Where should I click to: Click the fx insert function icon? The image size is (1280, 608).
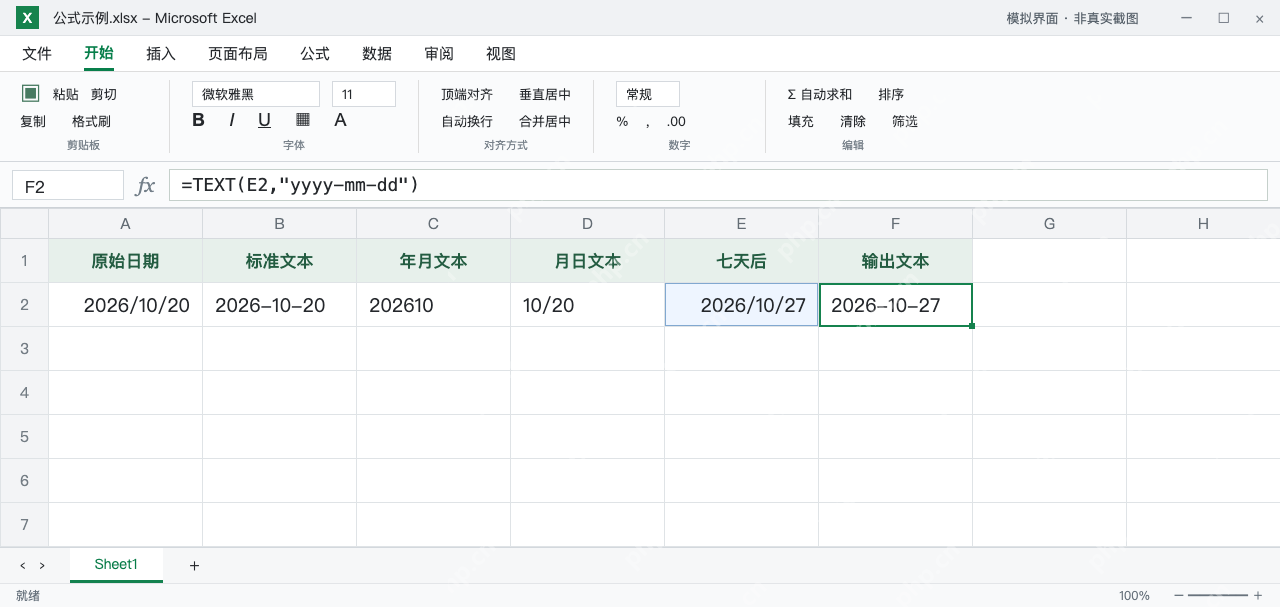tap(145, 185)
